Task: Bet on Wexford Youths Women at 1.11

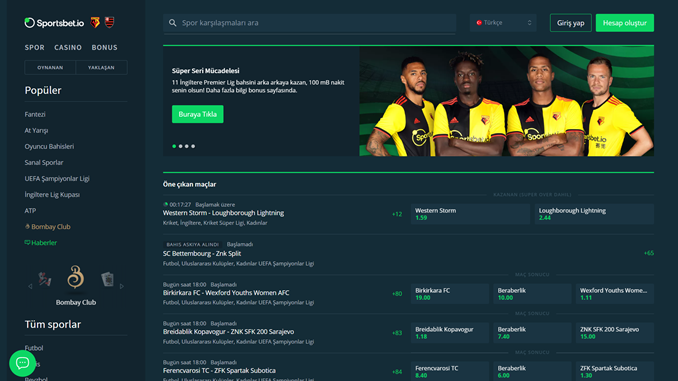Action: tap(615, 294)
